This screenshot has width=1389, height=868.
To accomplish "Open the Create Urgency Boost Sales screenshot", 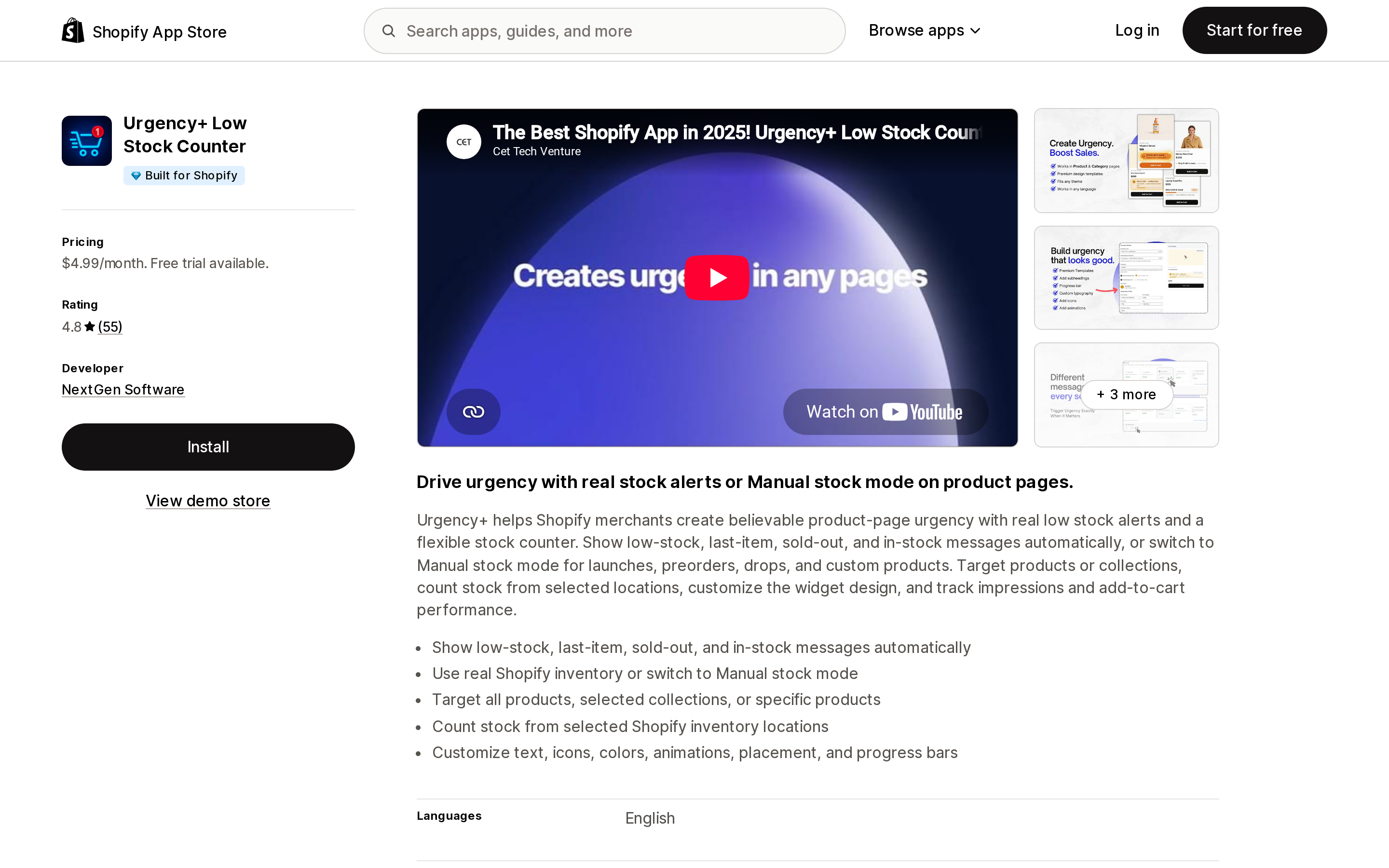I will 1126,161.
